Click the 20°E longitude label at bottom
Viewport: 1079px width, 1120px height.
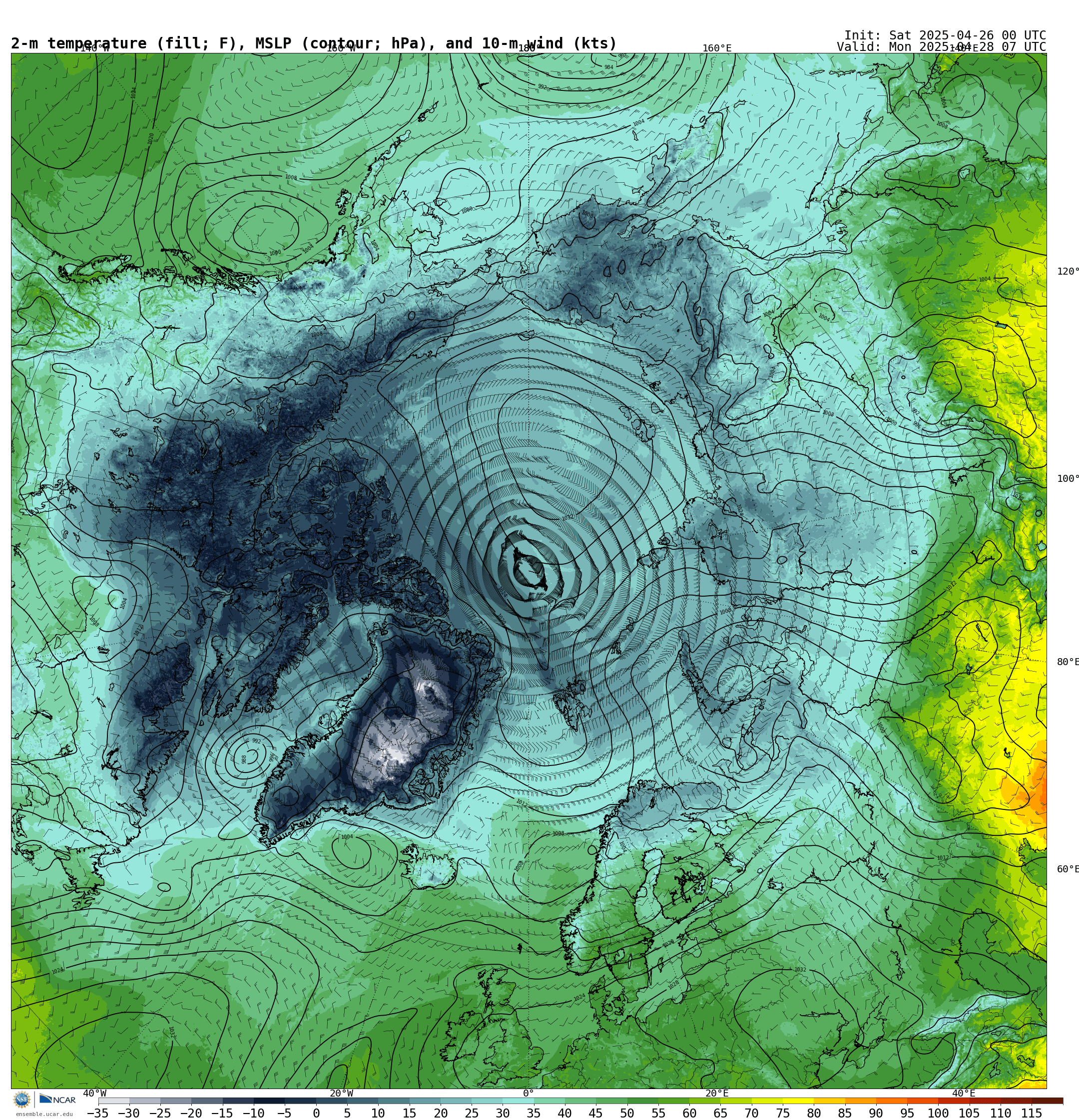pos(716,1094)
